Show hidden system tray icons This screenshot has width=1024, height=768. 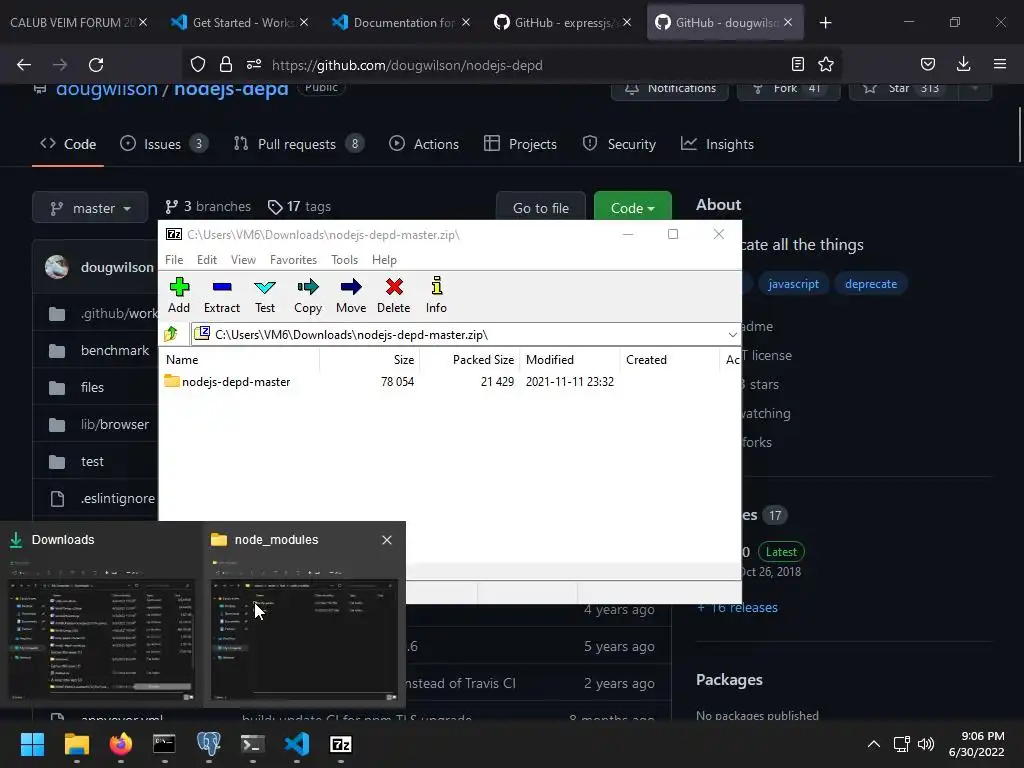coord(874,744)
